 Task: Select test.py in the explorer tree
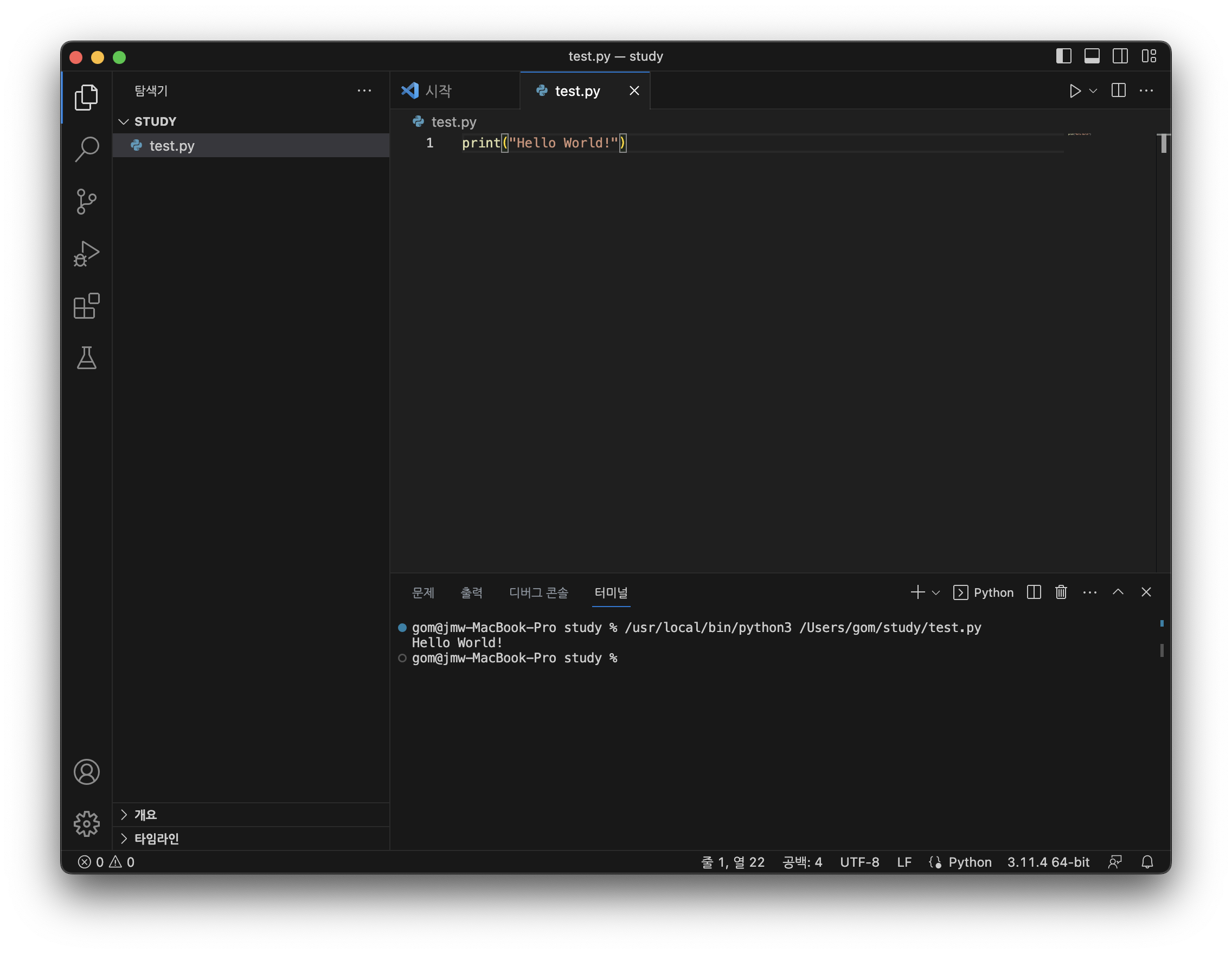171,146
